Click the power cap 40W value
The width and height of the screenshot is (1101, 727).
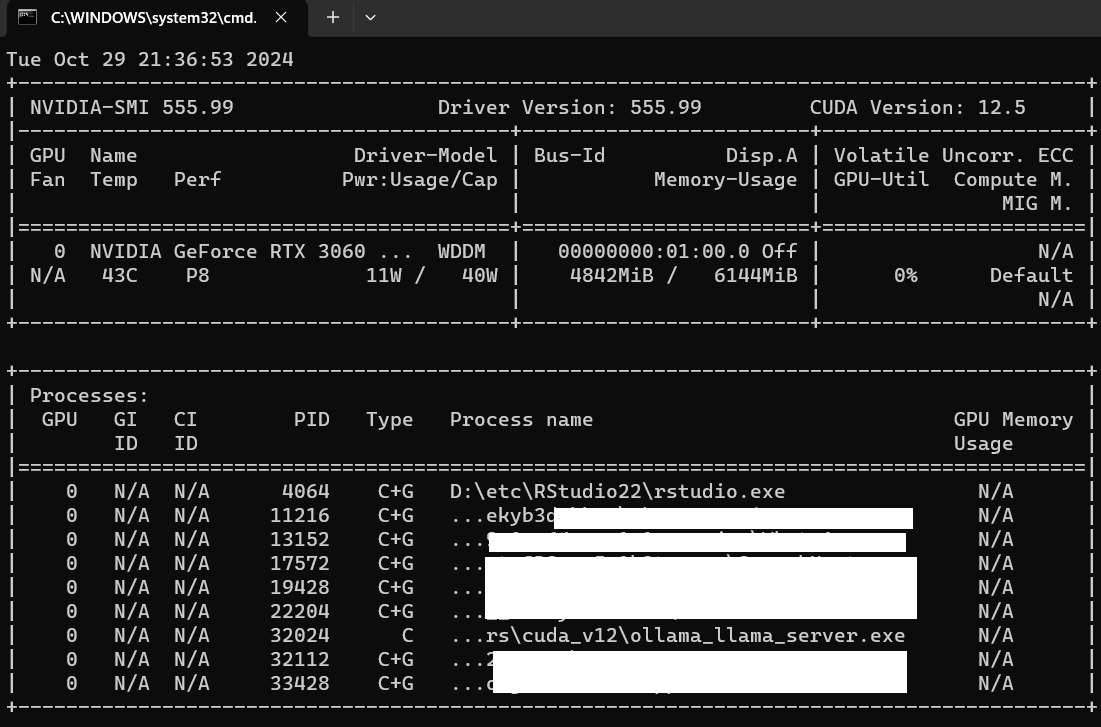[480, 275]
